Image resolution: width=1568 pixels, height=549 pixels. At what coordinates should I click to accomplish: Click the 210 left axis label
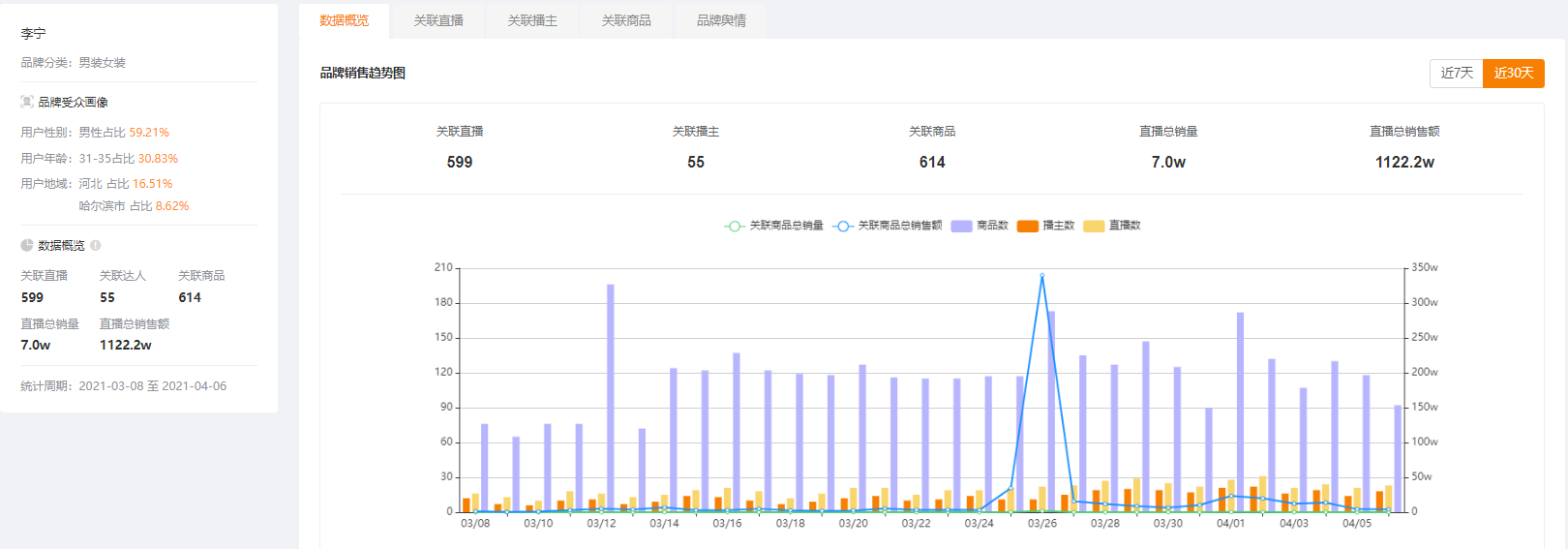pyautogui.click(x=443, y=267)
